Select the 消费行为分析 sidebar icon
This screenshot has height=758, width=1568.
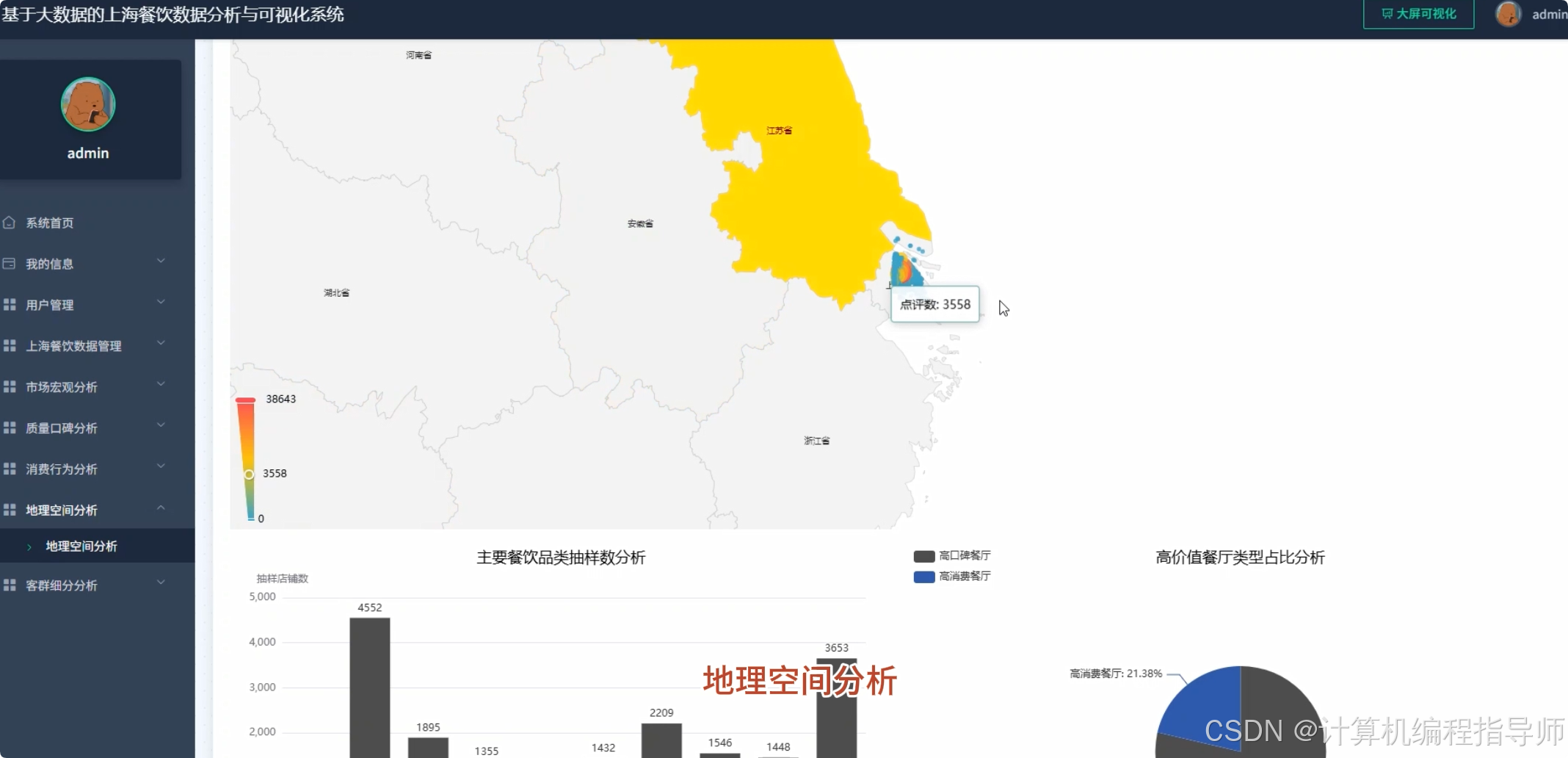pos(10,469)
